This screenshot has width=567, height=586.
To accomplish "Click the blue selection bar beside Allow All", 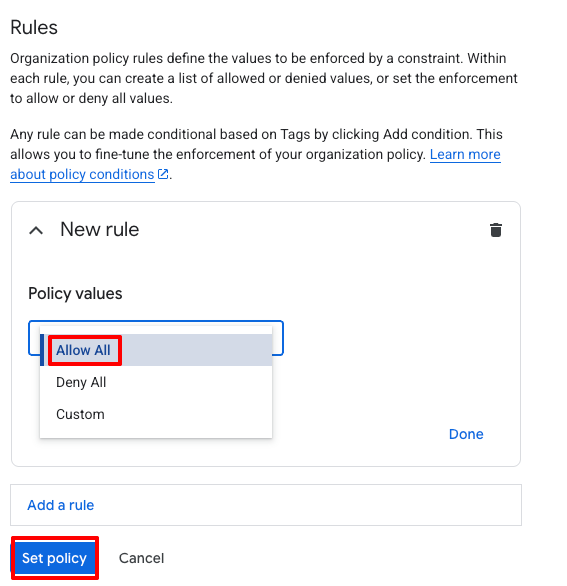I will (x=42, y=350).
